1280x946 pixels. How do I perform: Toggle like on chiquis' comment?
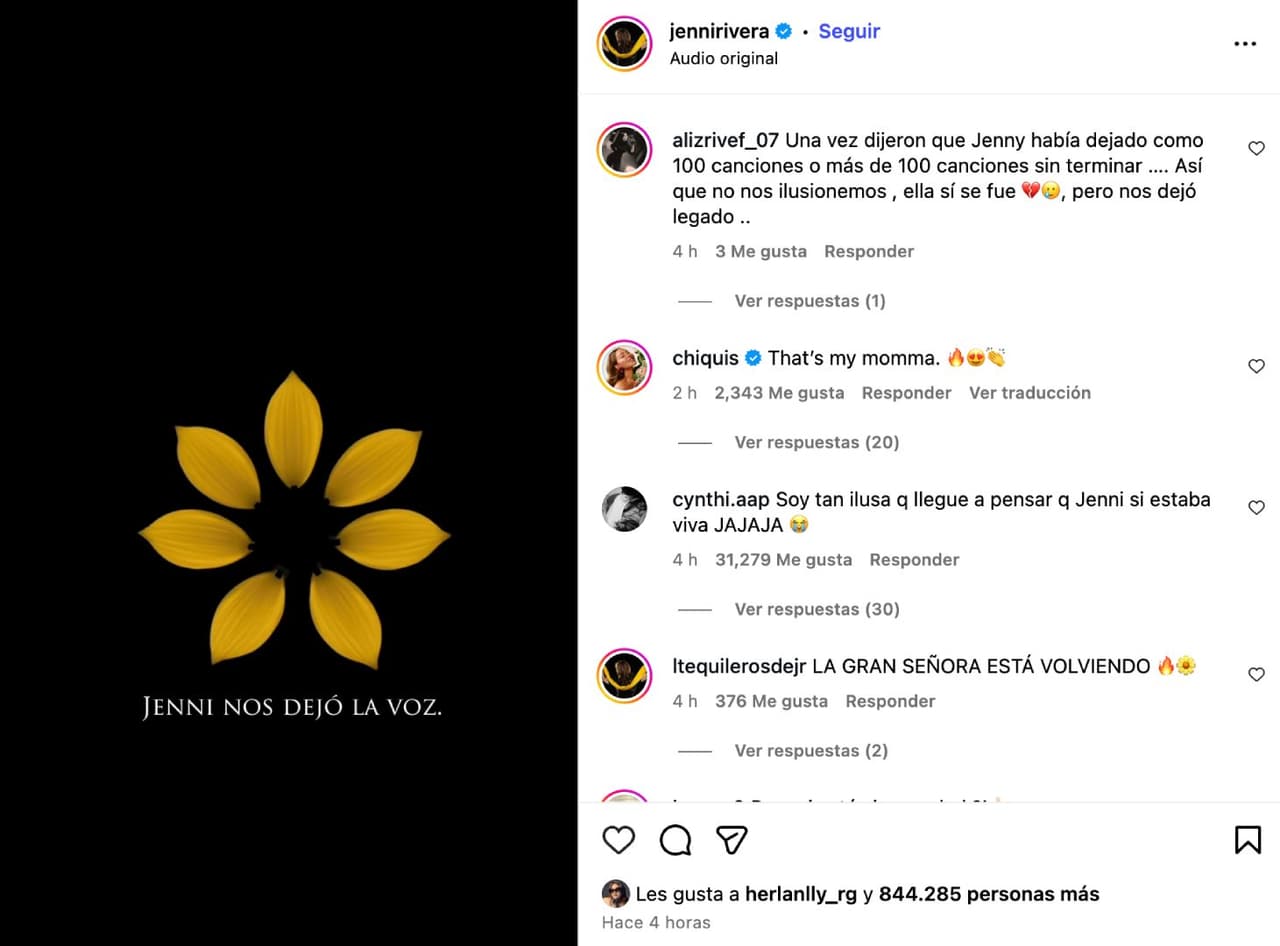click(x=1256, y=366)
